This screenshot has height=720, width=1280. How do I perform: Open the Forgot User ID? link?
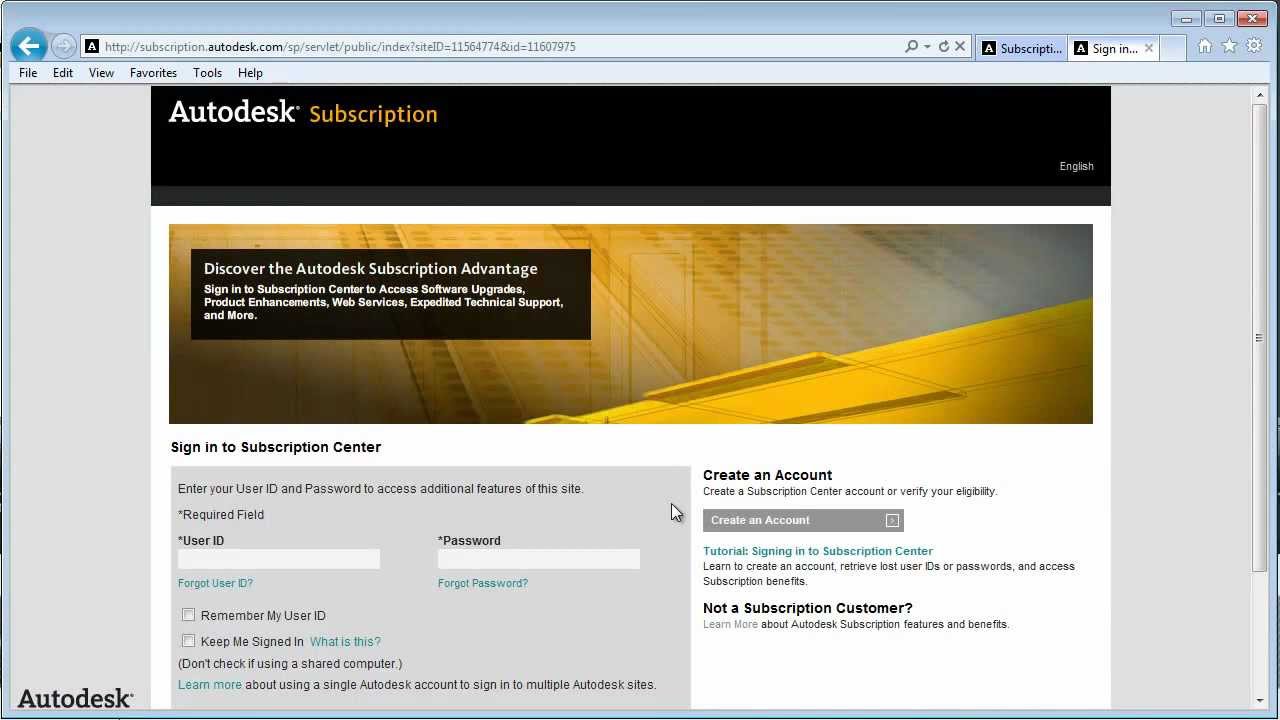(215, 583)
